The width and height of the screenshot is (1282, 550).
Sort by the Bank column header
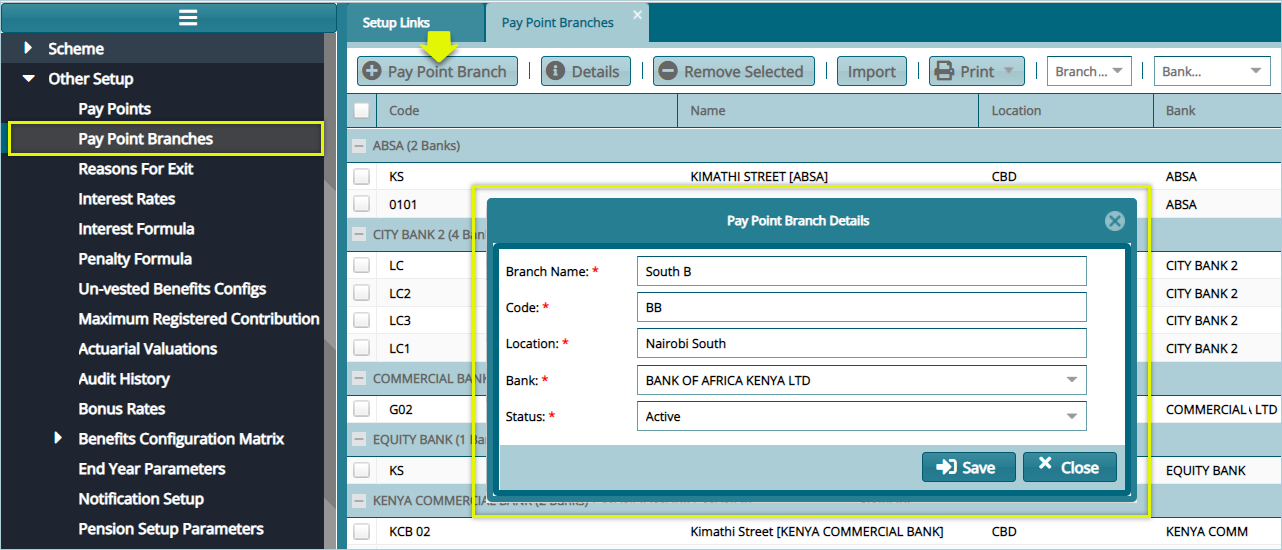1217,111
